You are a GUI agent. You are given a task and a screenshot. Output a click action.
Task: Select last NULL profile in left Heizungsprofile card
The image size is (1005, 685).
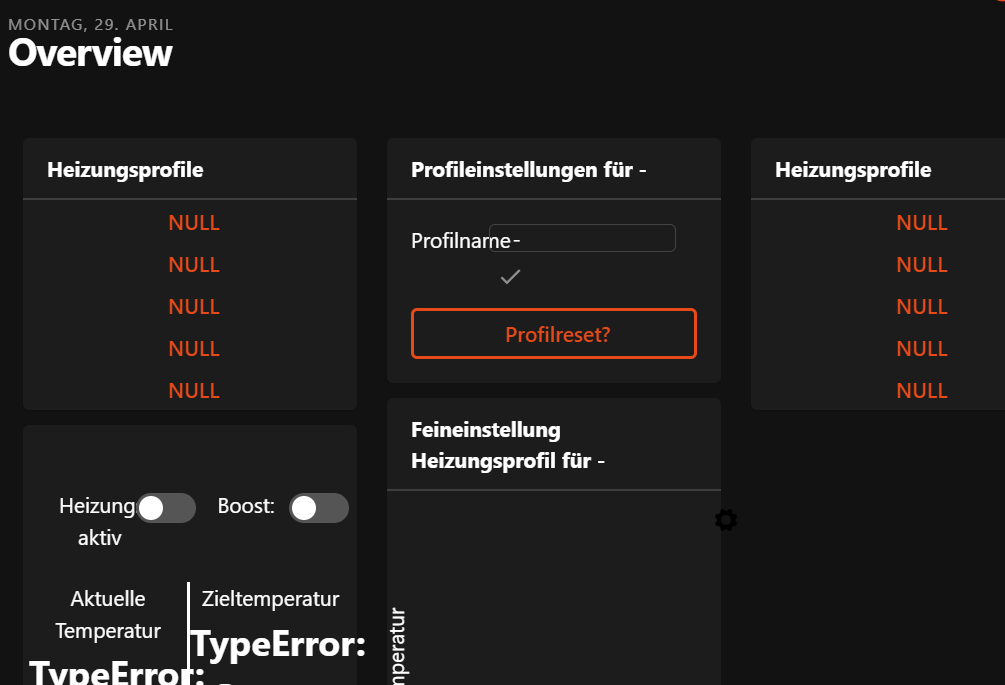tap(194, 391)
